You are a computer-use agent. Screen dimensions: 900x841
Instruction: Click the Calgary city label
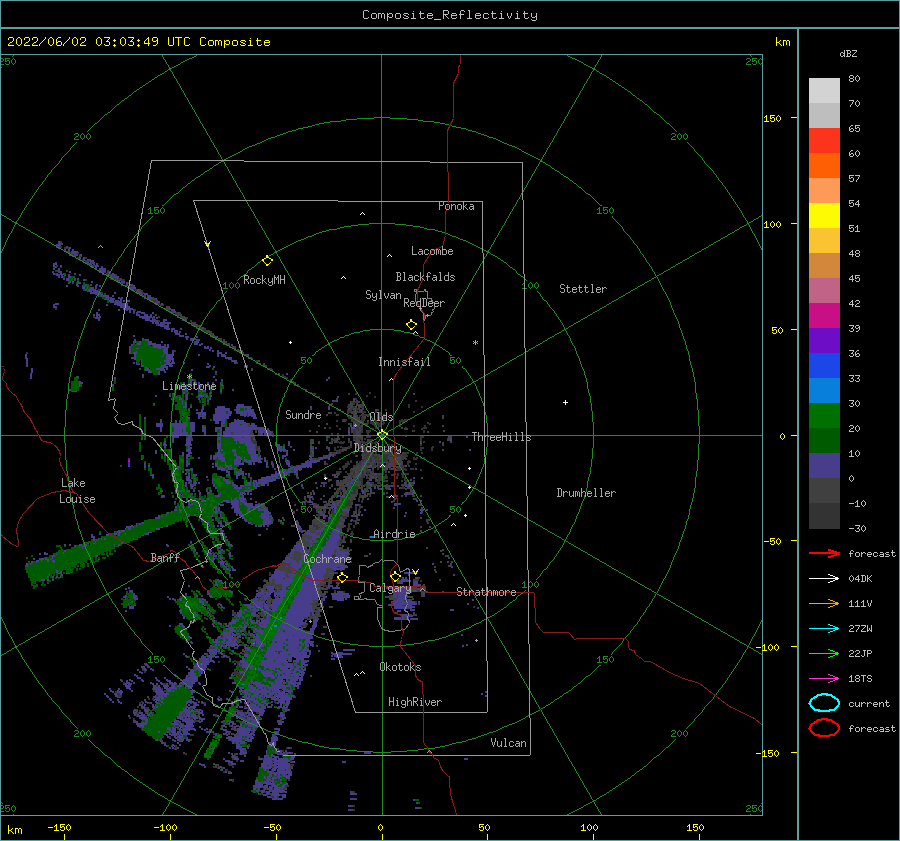390,588
